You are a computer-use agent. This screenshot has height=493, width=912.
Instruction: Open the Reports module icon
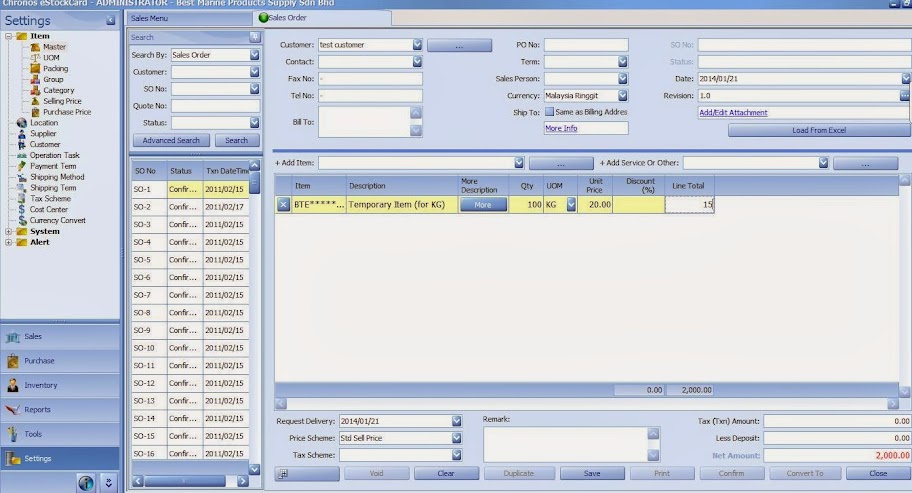point(13,410)
